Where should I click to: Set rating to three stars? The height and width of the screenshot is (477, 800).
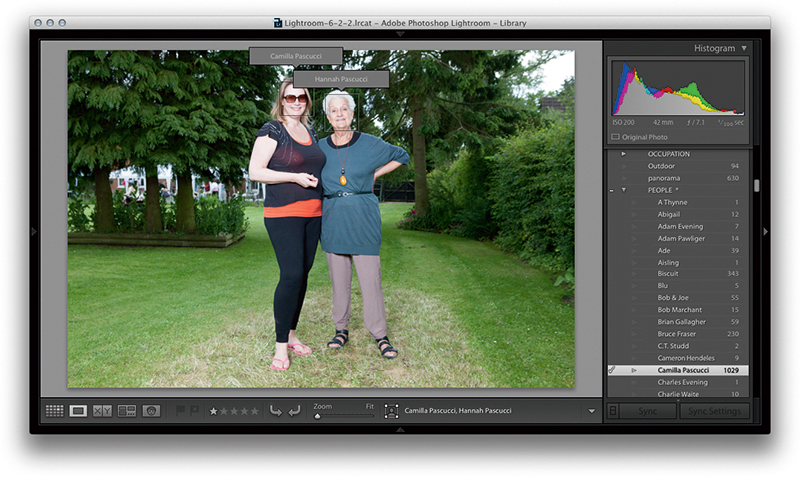pyautogui.click(x=234, y=411)
